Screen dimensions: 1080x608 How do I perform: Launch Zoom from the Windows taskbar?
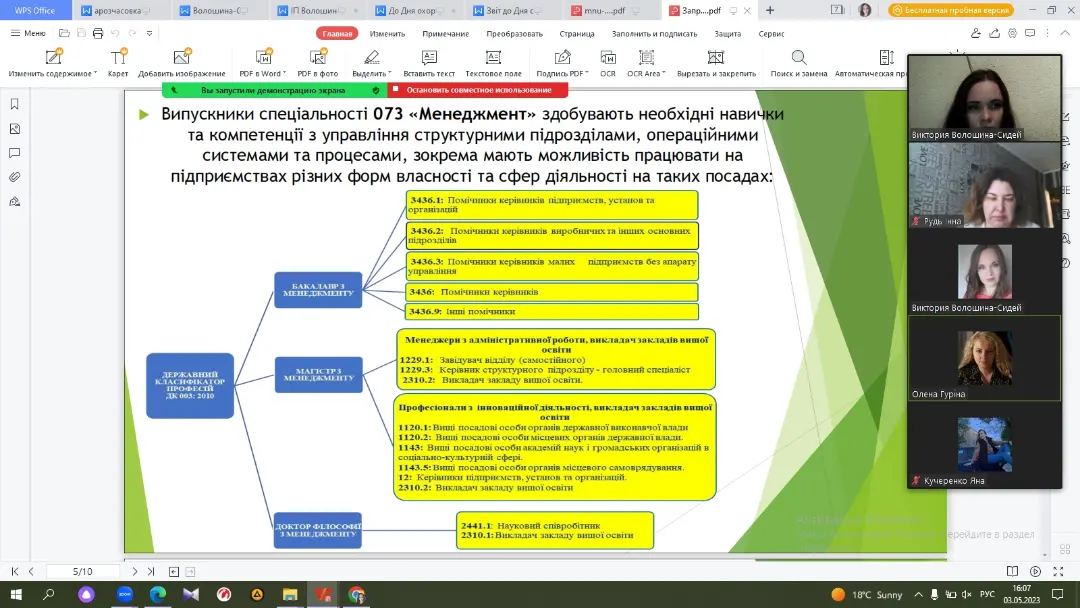125,594
